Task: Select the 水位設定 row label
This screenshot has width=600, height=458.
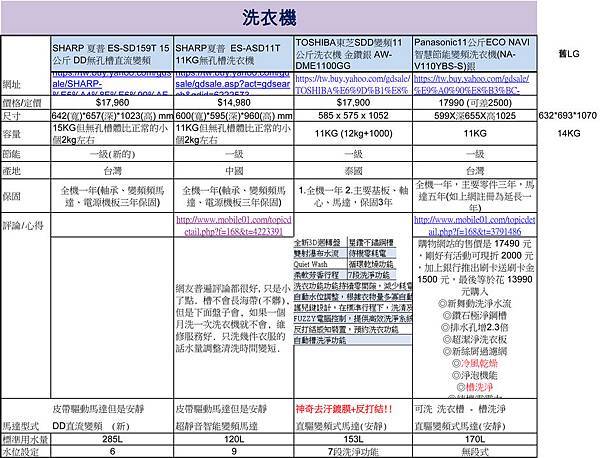Action: click(21, 452)
